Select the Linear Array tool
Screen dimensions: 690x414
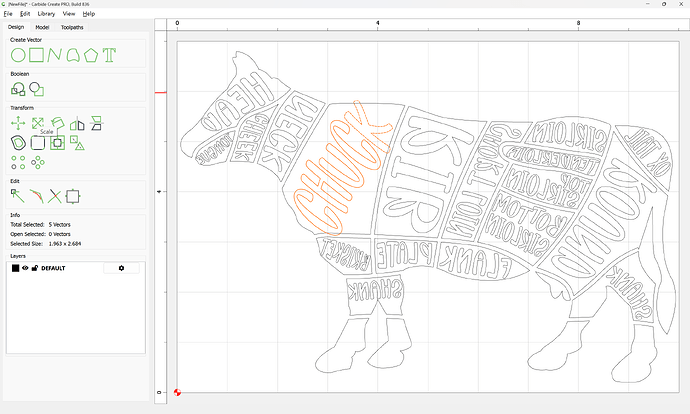click(x=17, y=161)
